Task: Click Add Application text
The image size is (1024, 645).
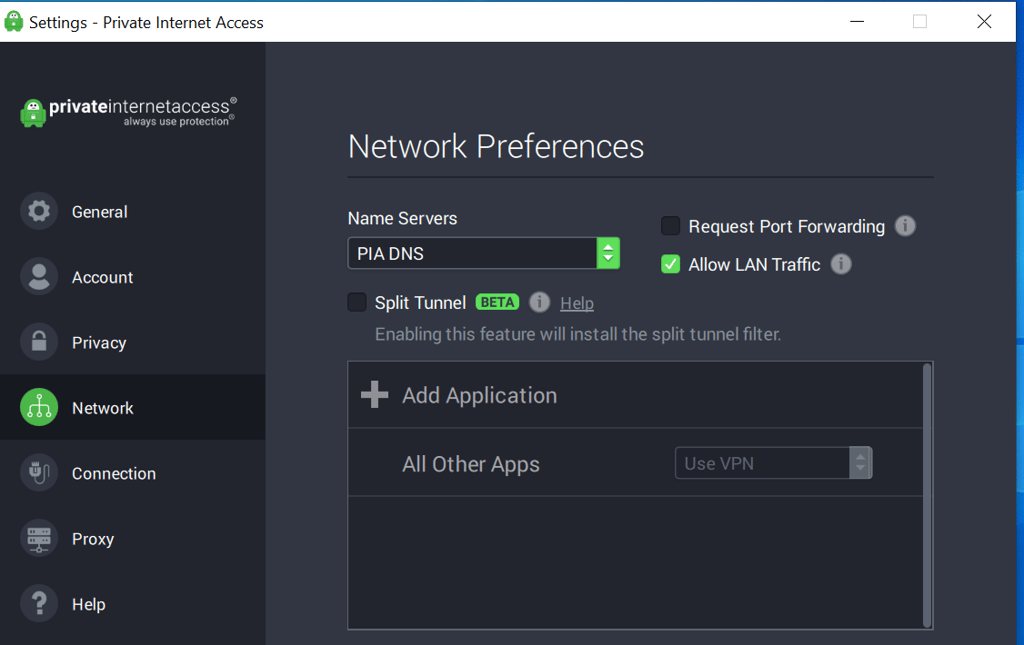Action: click(x=479, y=395)
